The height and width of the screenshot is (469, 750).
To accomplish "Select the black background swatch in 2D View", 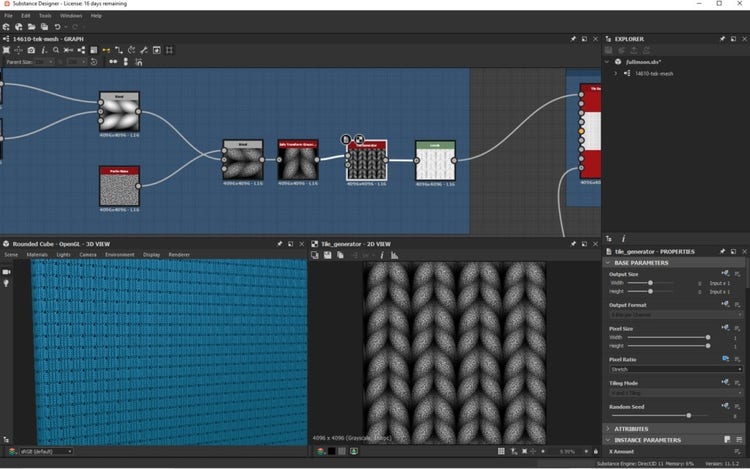I will point(331,451).
